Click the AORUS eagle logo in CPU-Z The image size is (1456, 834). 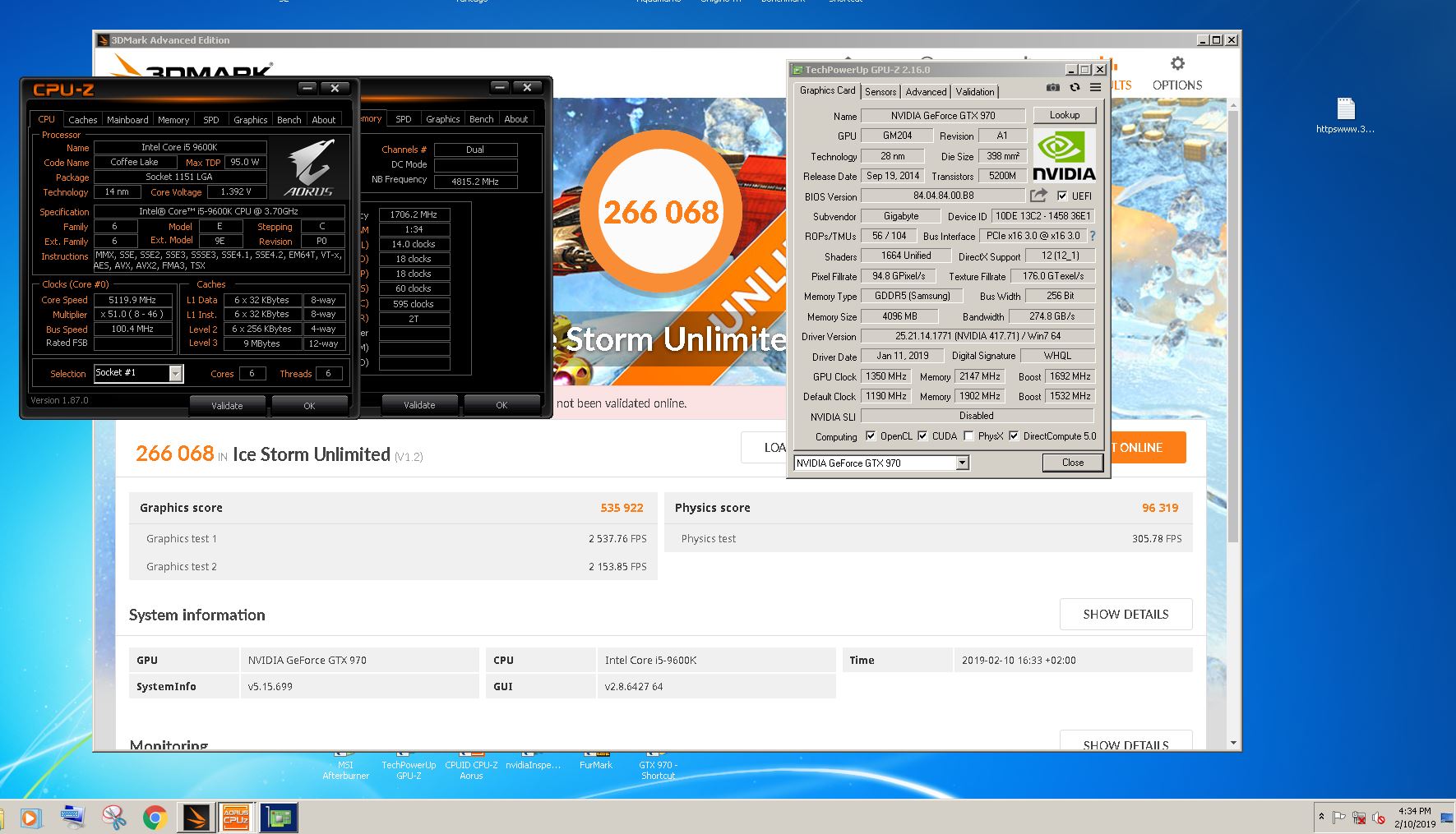pos(309,168)
